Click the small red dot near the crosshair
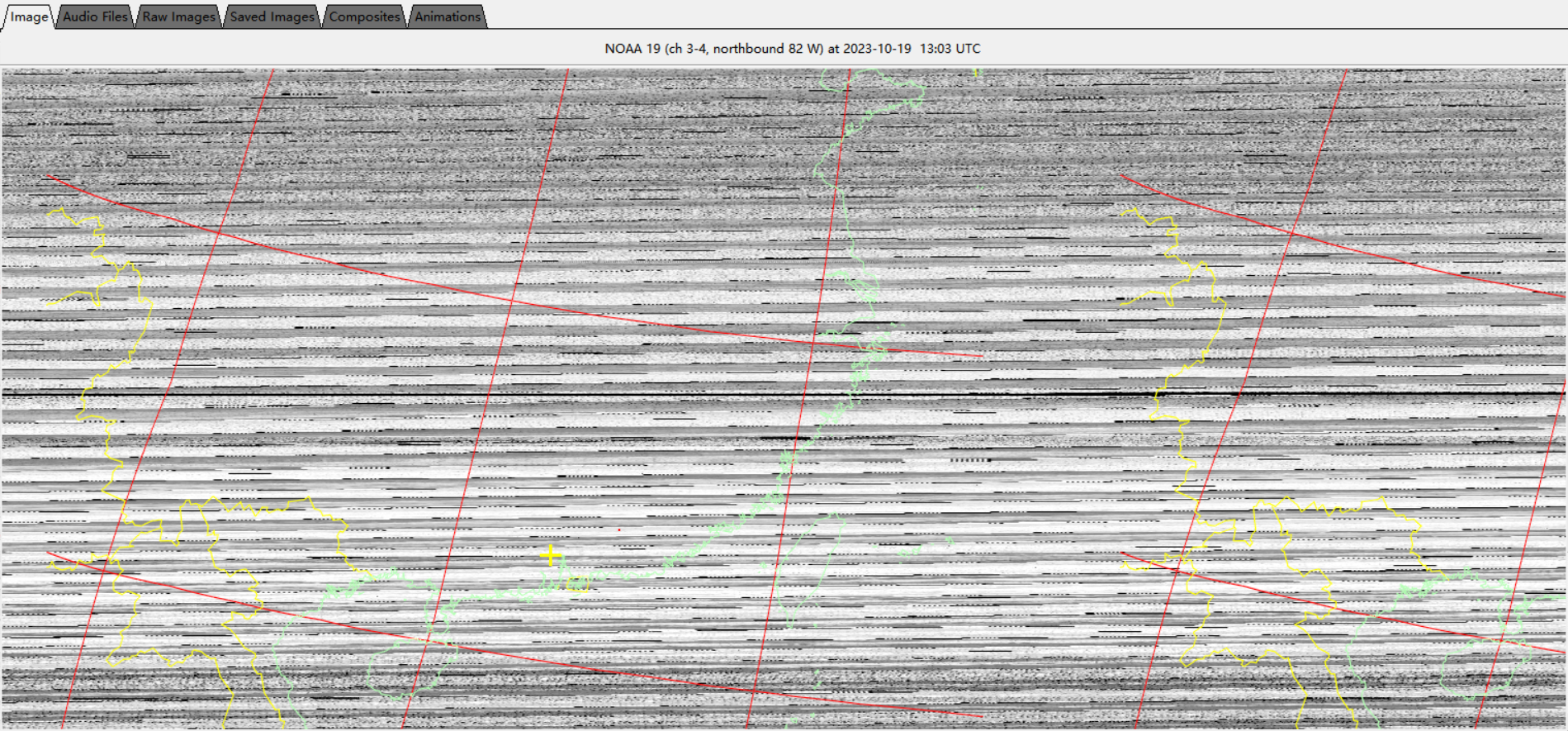This screenshot has width=1568, height=731. tap(619, 529)
